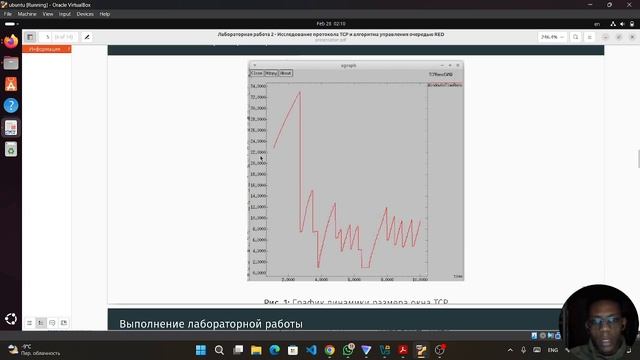This screenshot has height=360, width=640.
Task: Open the document search tool
Action: click(x=576, y=37)
